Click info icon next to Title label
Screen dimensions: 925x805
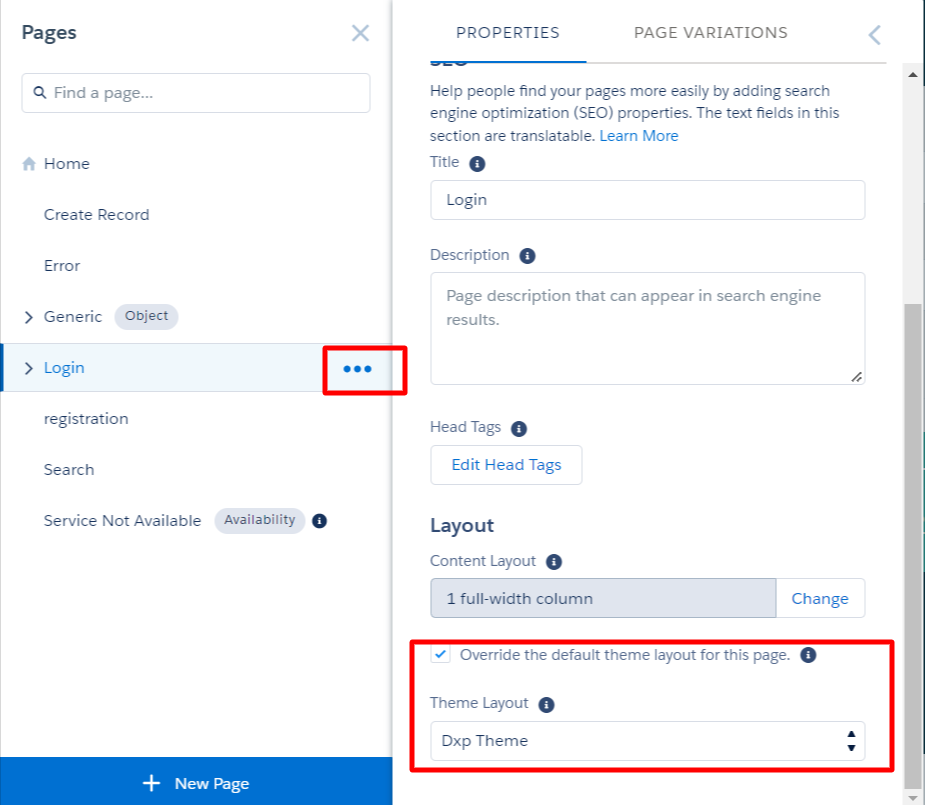tap(477, 163)
